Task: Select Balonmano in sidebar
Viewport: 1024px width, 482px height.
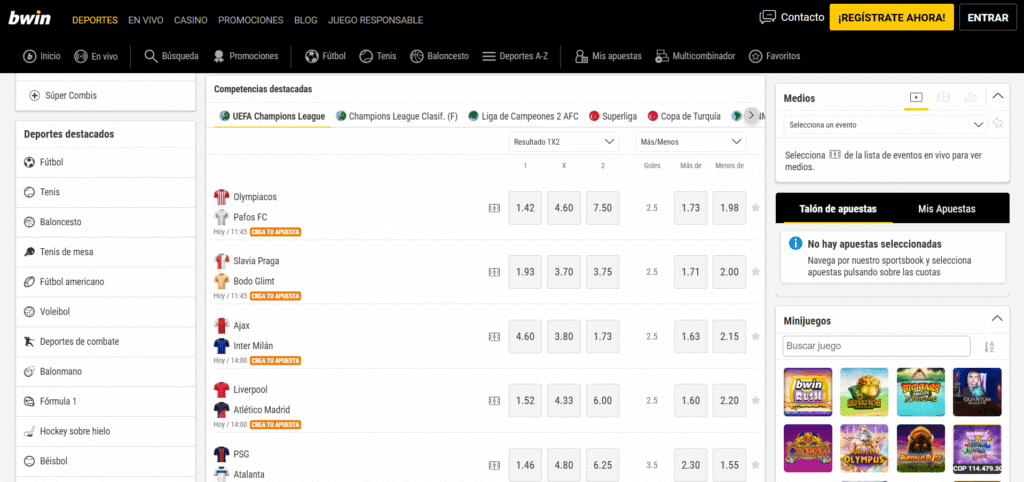Action: coord(106,371)
